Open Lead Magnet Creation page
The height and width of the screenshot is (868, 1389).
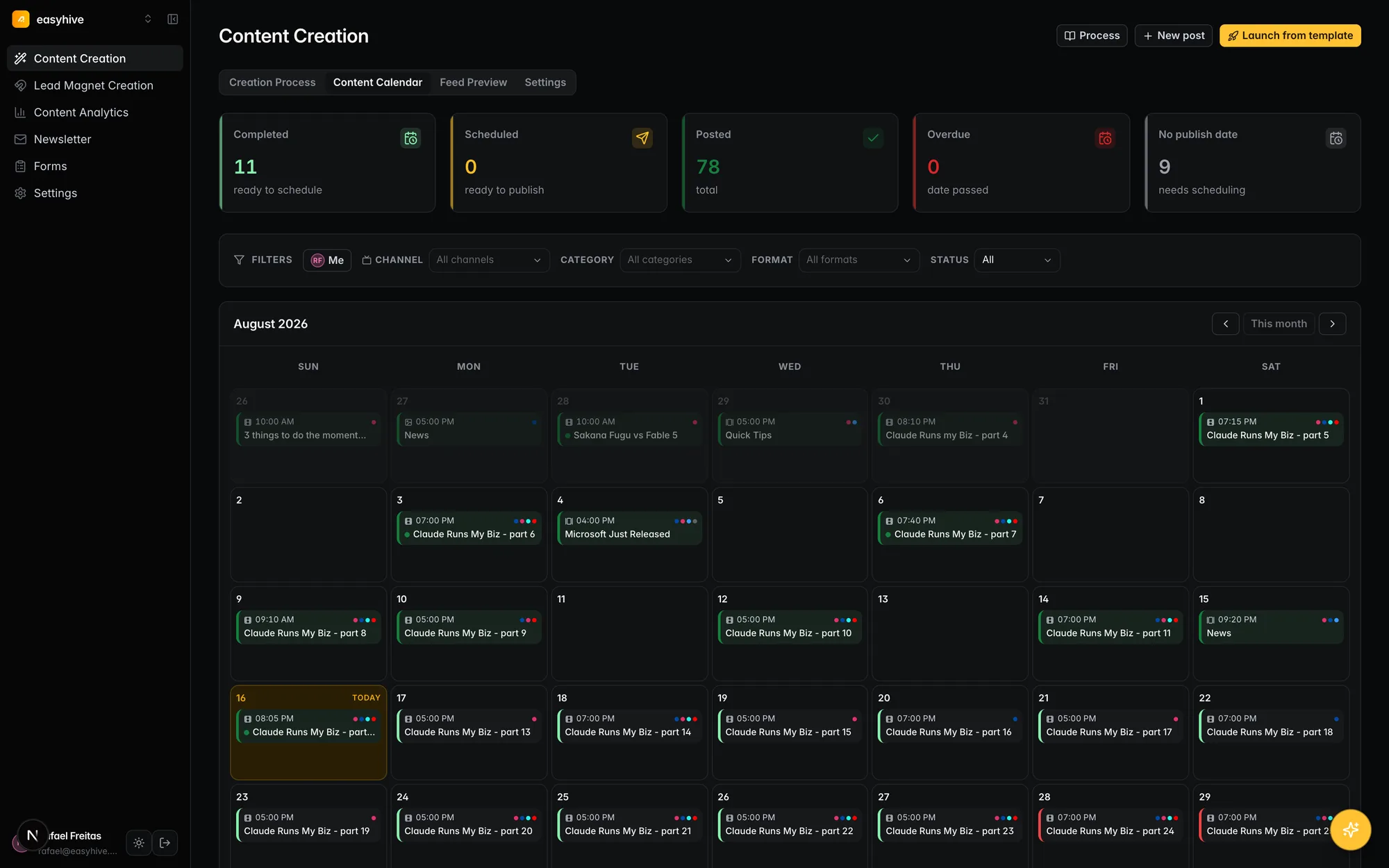point(95,85)
